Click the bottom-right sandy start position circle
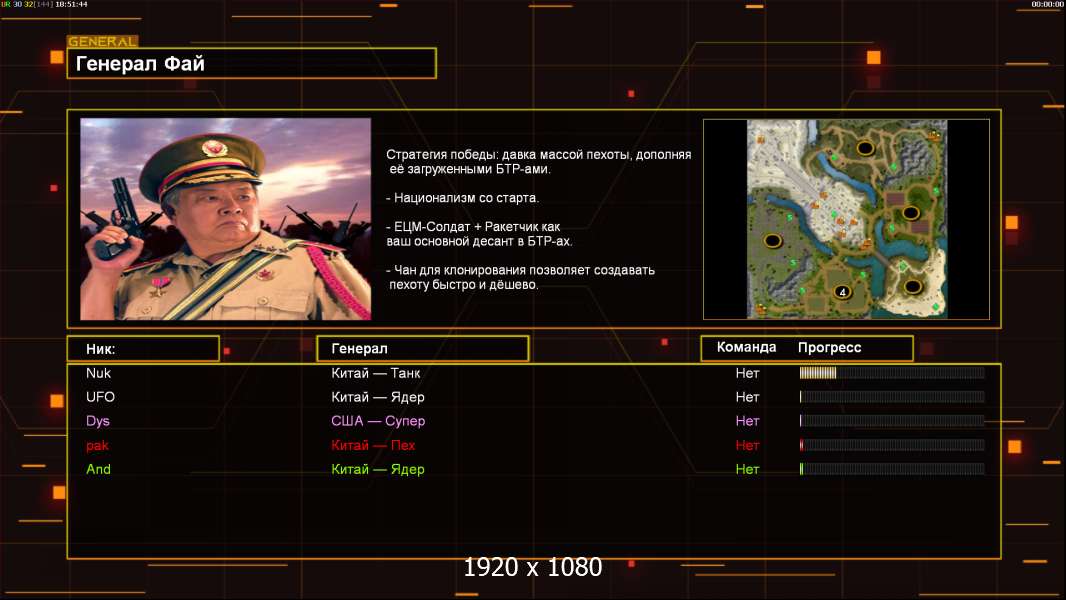The width and height of the screenshot is (1066, 600). 912,286
